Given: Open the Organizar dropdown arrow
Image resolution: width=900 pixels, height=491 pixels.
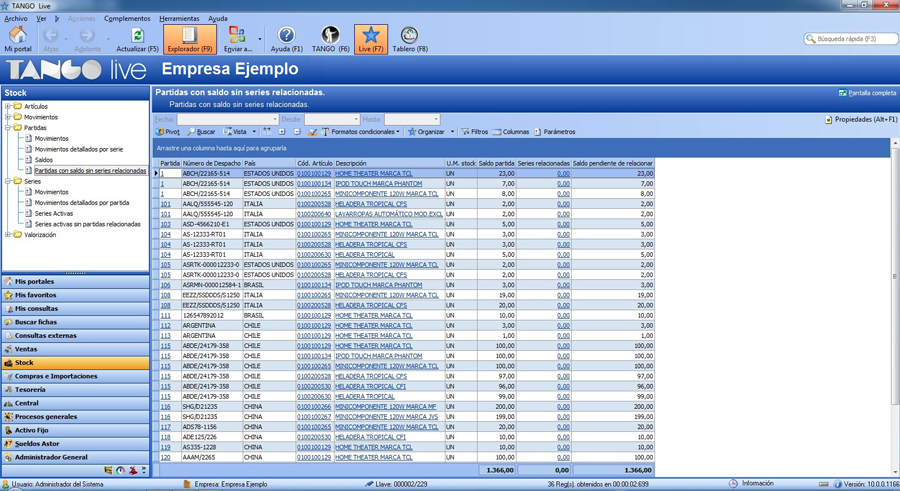Looking at the screenshot, I should click(452, 132).
